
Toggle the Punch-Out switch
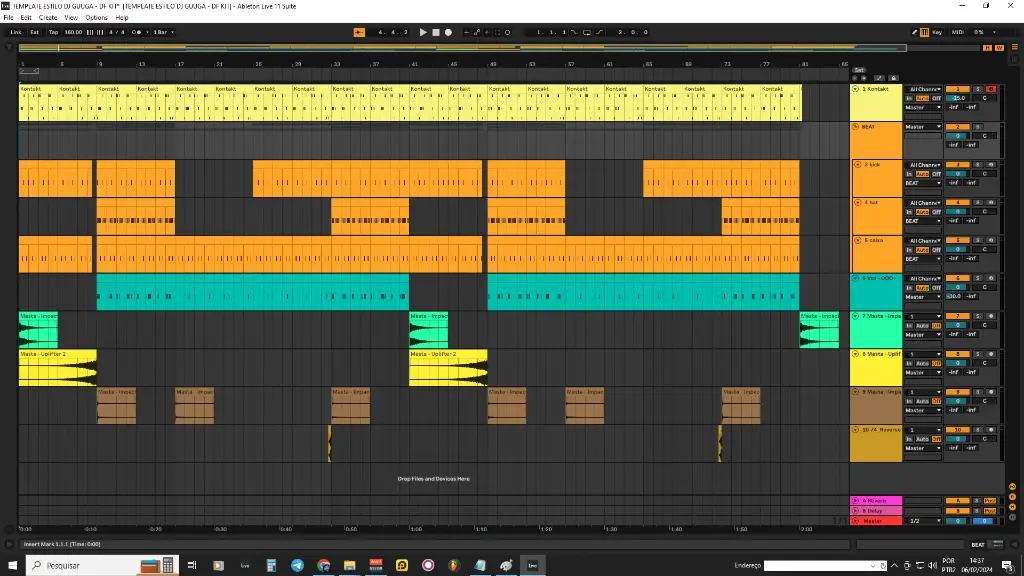tap(600, 32)
